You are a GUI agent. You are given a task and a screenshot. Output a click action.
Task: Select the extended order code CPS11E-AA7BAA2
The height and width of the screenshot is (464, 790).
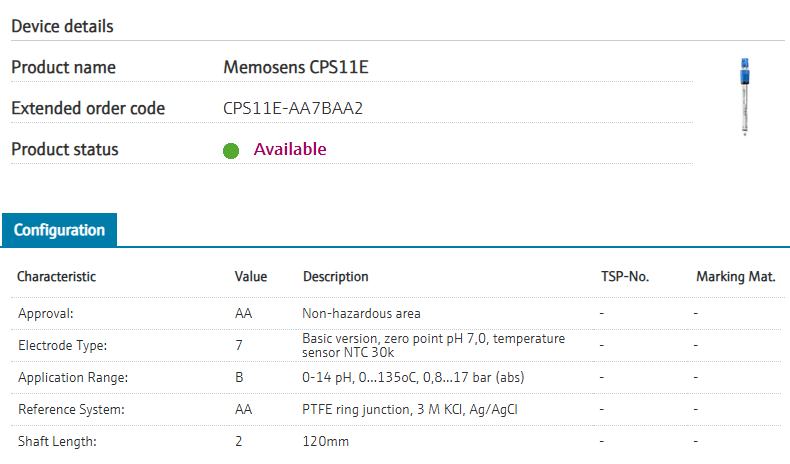tap(293, 108)
